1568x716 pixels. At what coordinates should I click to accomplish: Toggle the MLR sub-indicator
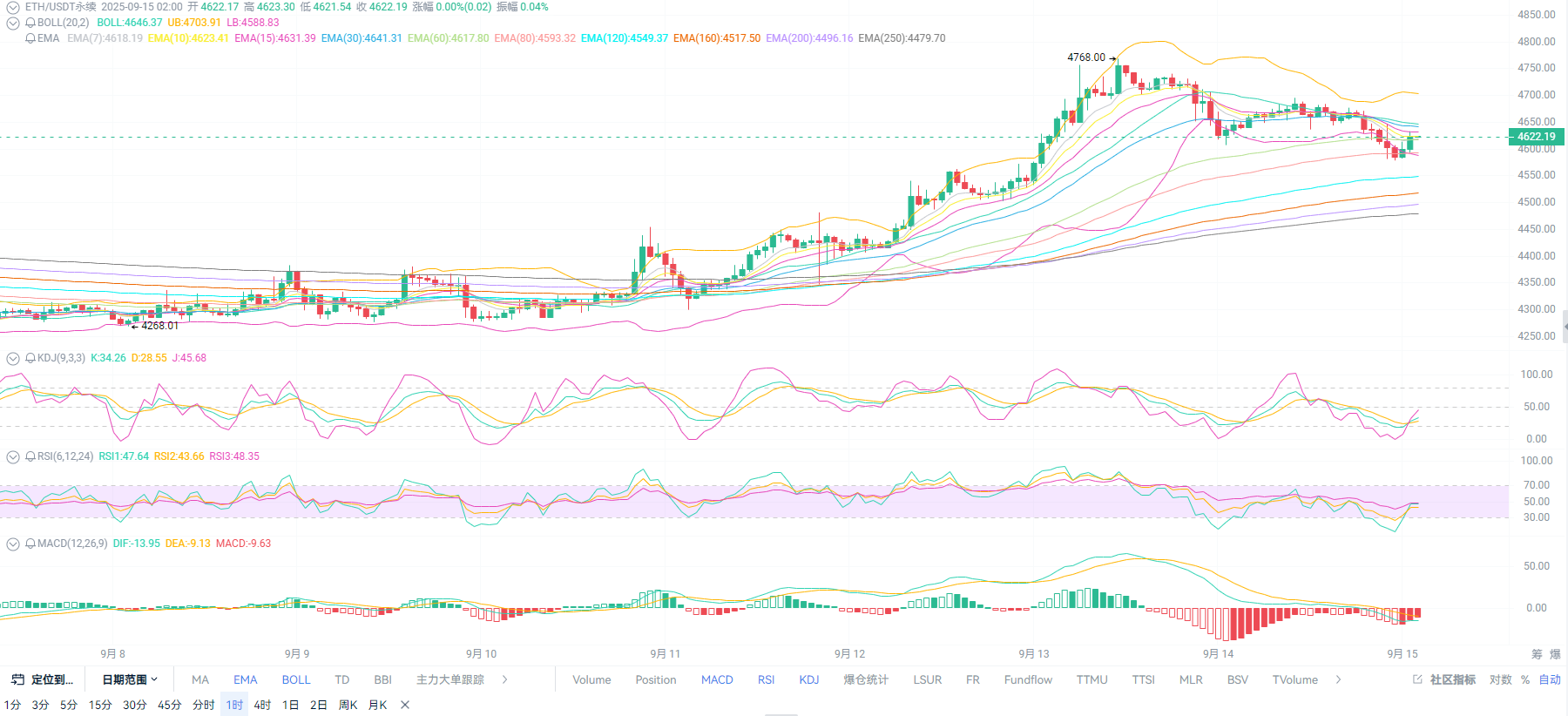(1191, 679)
